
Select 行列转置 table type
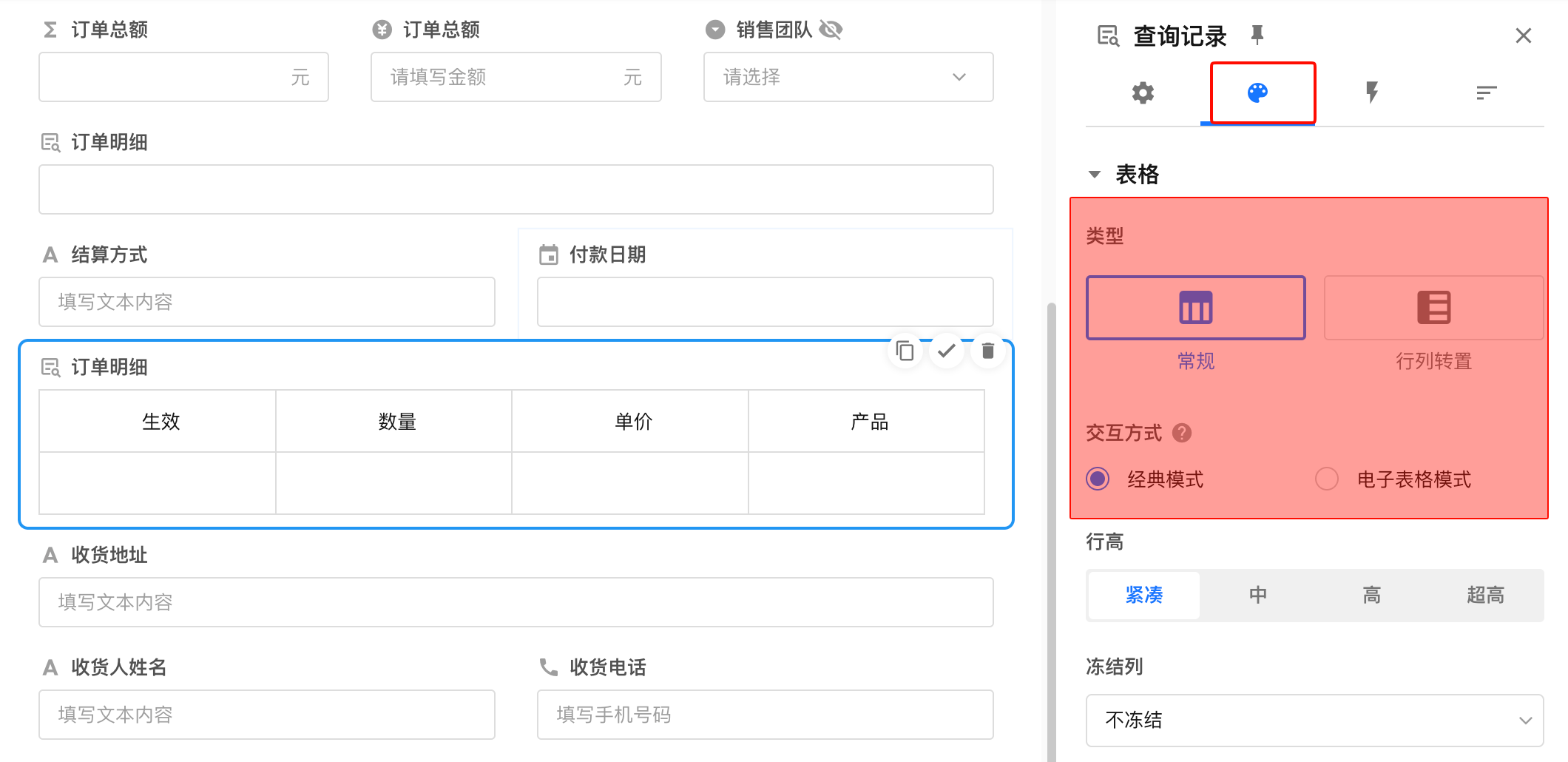1433,308
